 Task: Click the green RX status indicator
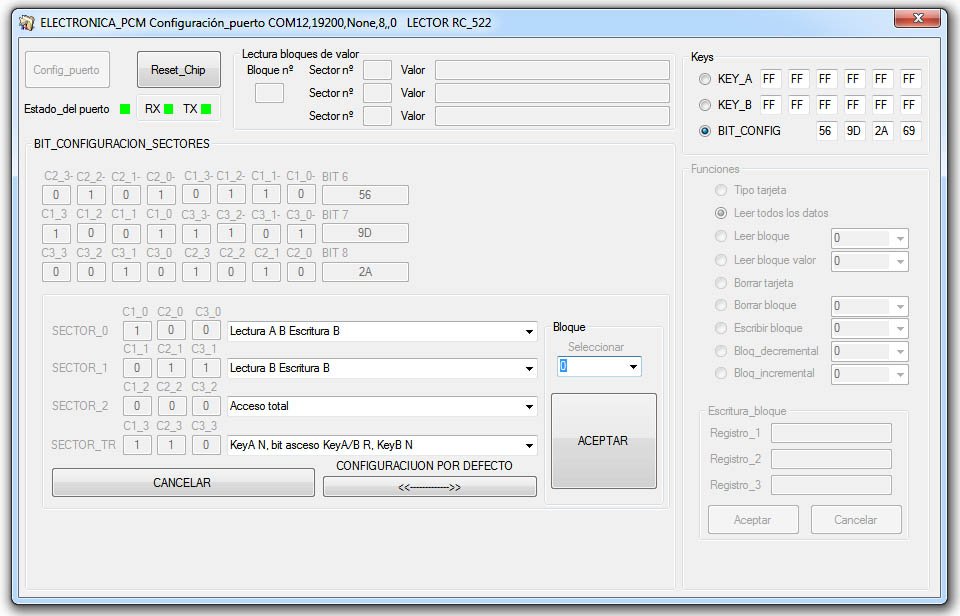pyautogui.click(x=169, y=109)
